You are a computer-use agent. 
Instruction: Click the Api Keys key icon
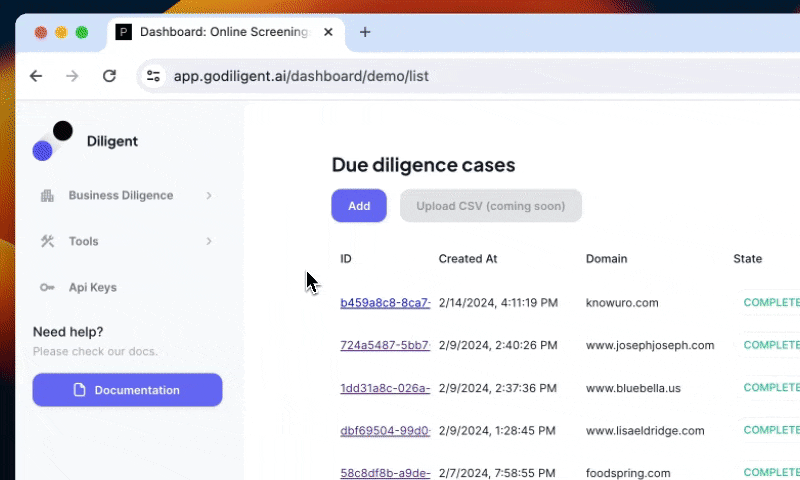[47, 287]
